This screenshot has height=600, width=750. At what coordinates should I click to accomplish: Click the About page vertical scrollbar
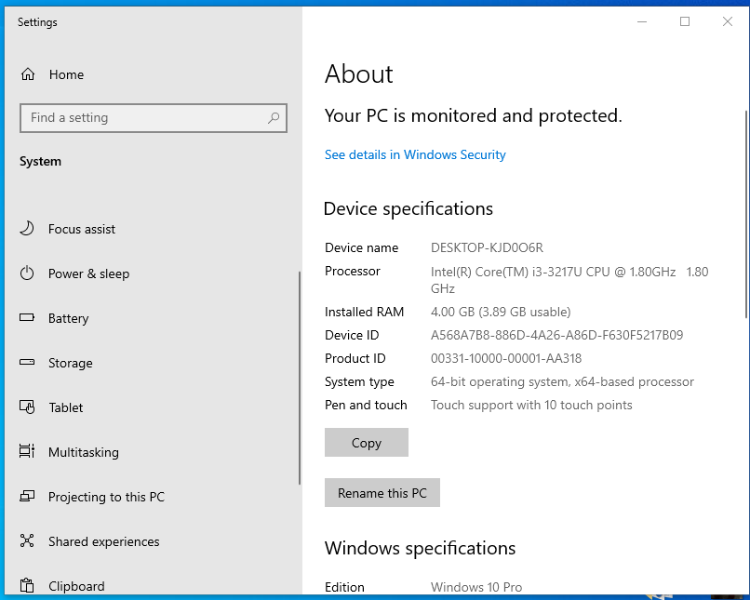[x=746, y=214]
